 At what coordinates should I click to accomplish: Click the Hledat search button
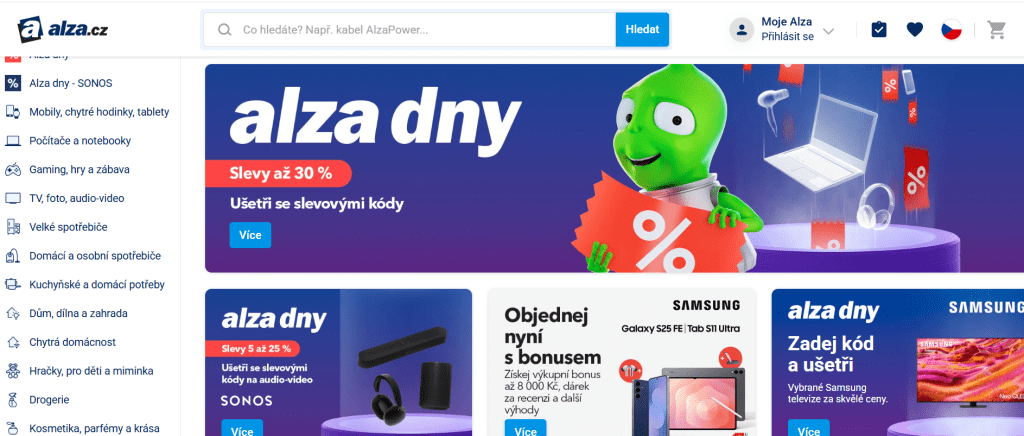tap(642, 29)
